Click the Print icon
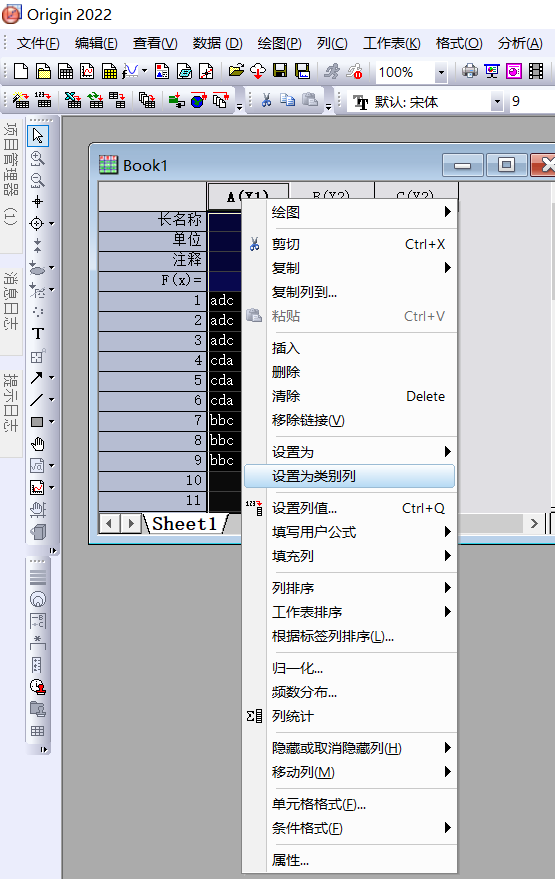The image size is (555, 879). pos(470,71)
